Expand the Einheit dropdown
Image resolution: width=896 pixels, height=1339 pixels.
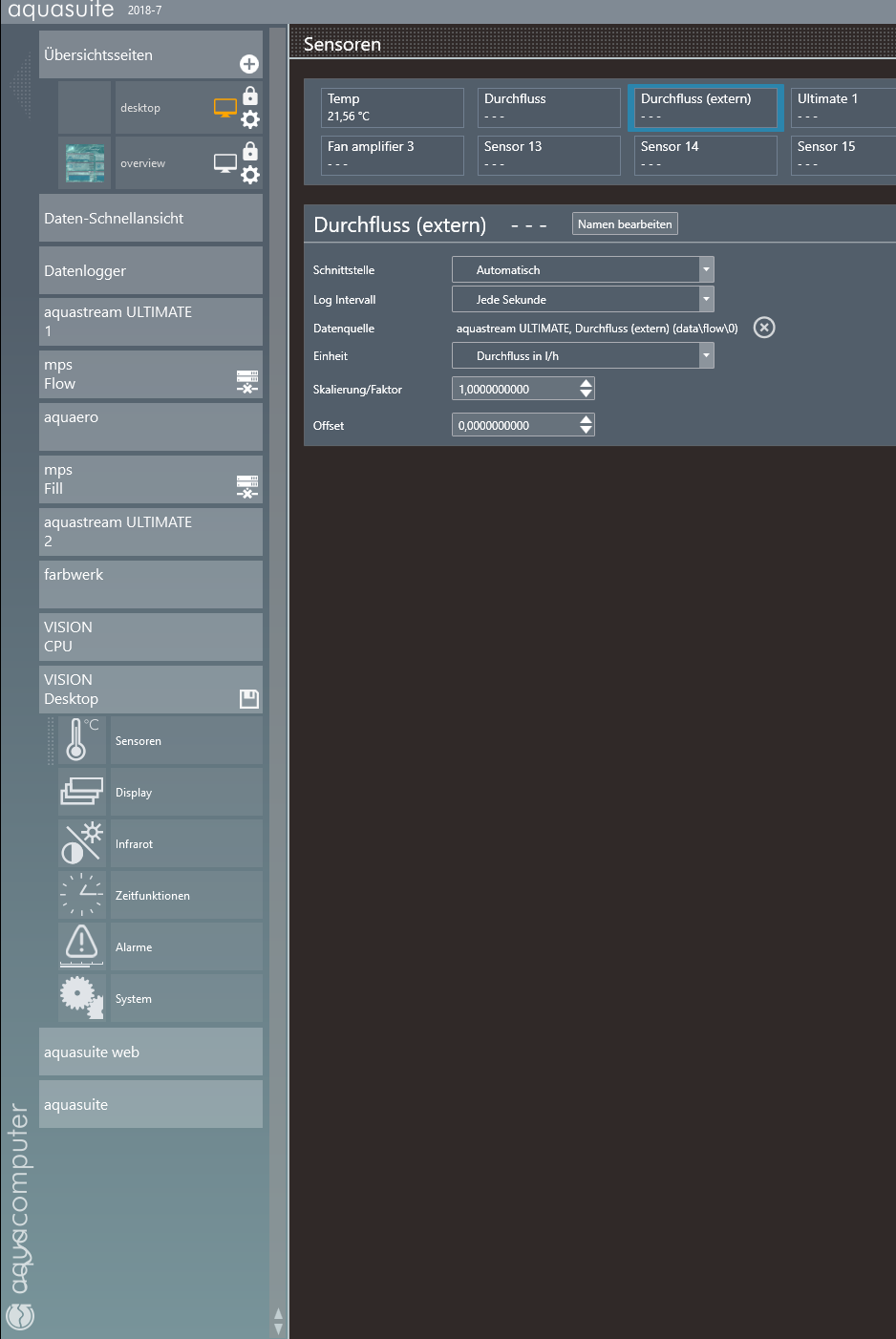pyautogui.click(x=707, y=356)
